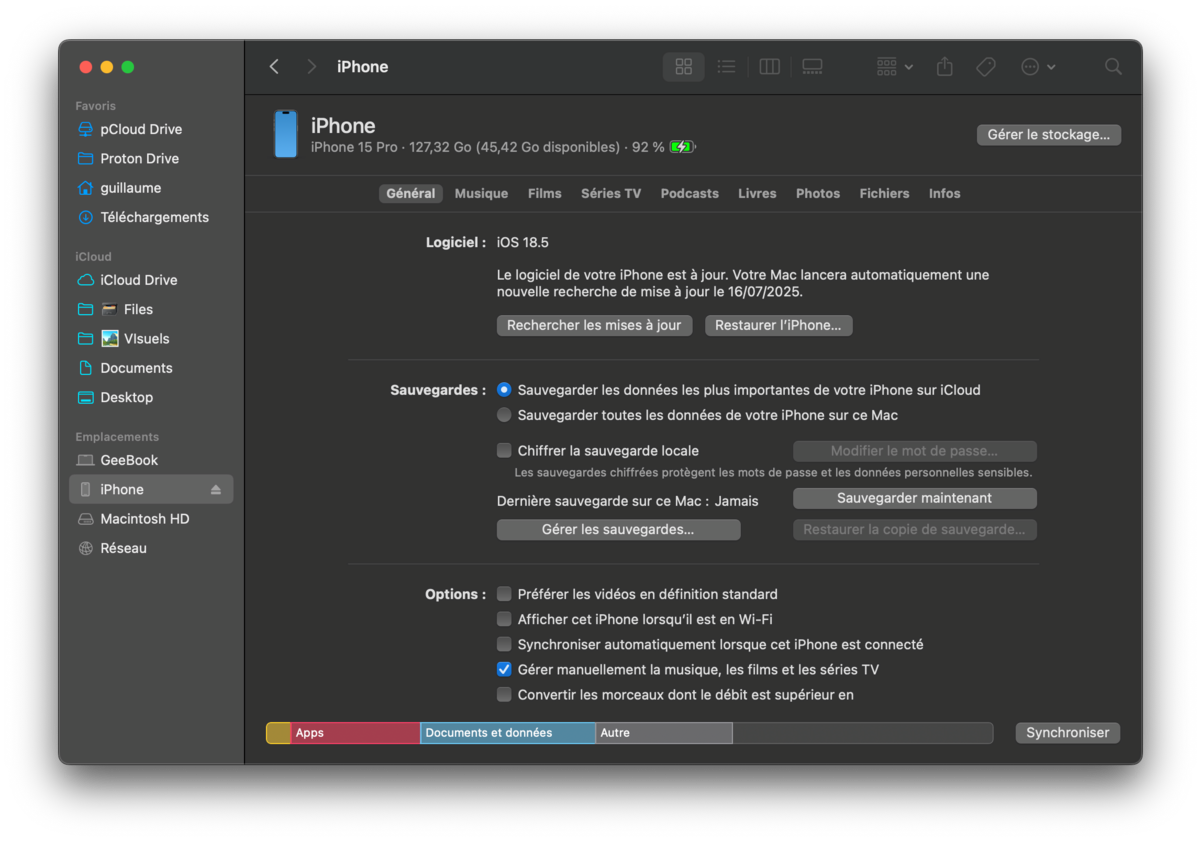The image size is (1200, 842).
Task: Click Gérer le stockage button
Action: [x=1049, y=135]
